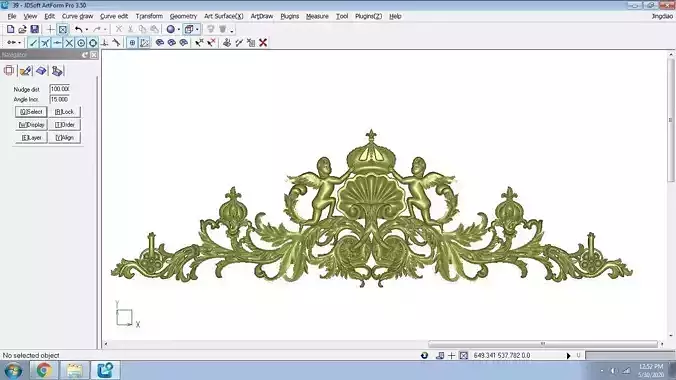Toggle the midpoint snap (horizontal line icon)
This screenshot has width=676, height=380.
[57, 43]
